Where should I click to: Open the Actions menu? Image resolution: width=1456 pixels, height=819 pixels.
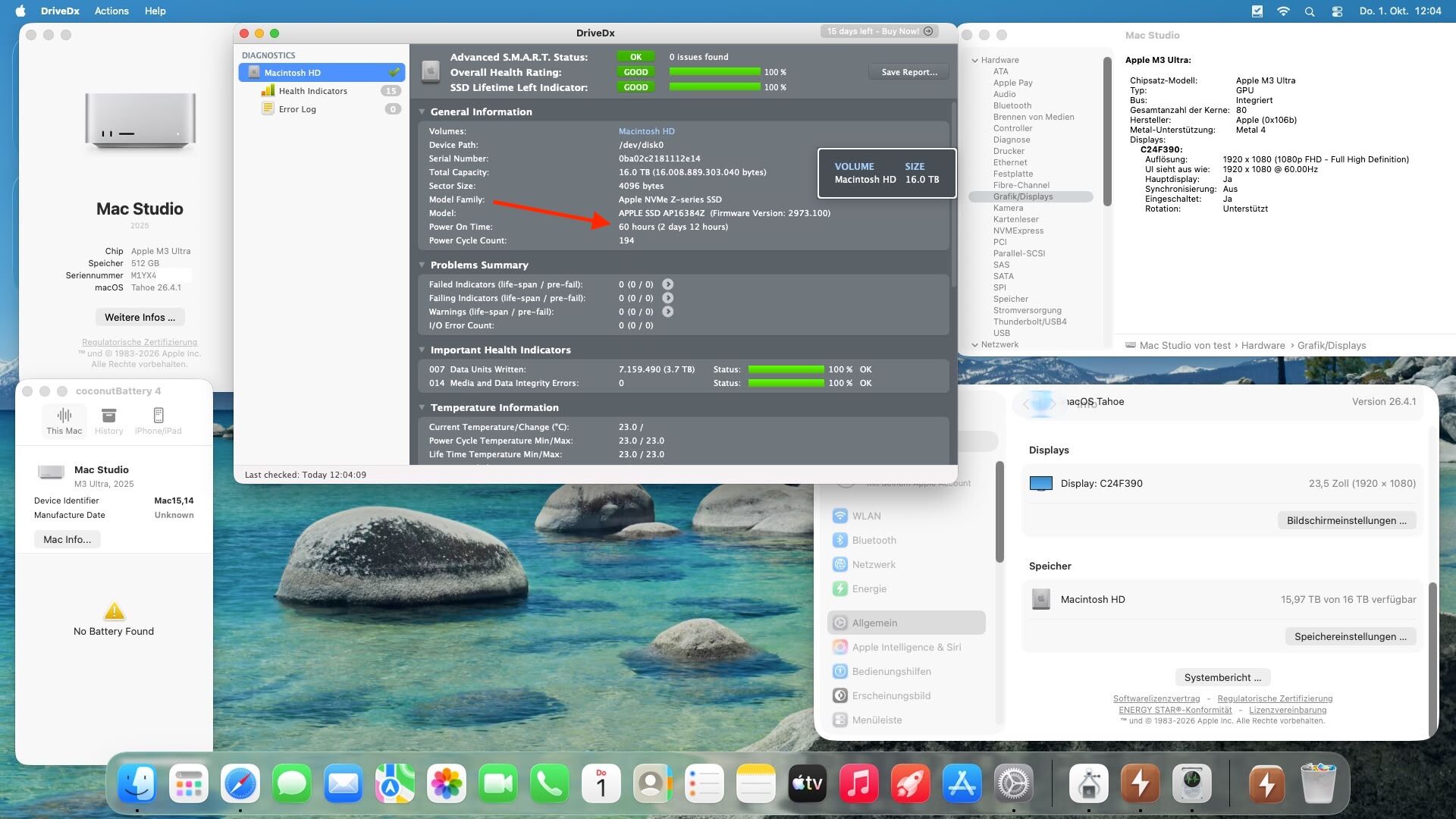click(111, 11)
